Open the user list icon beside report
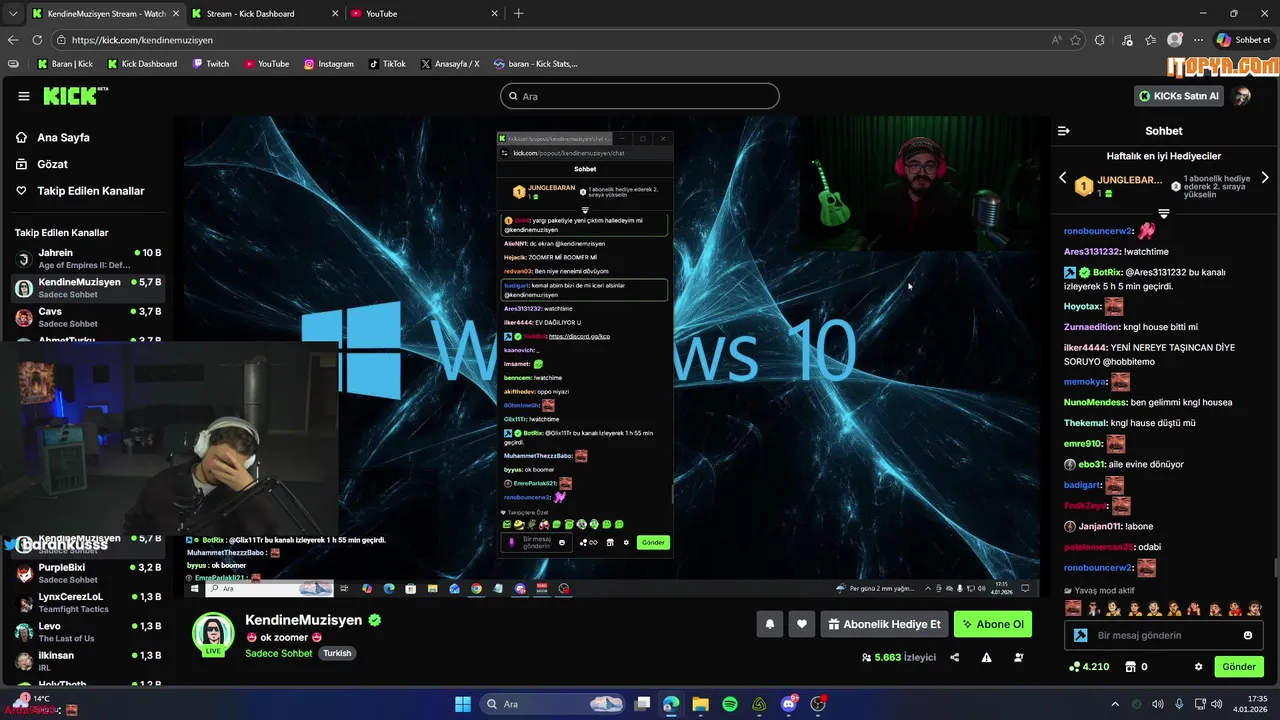This screenshot has height=720, width=1280. pyautogui.click(x=1019, y=658)
